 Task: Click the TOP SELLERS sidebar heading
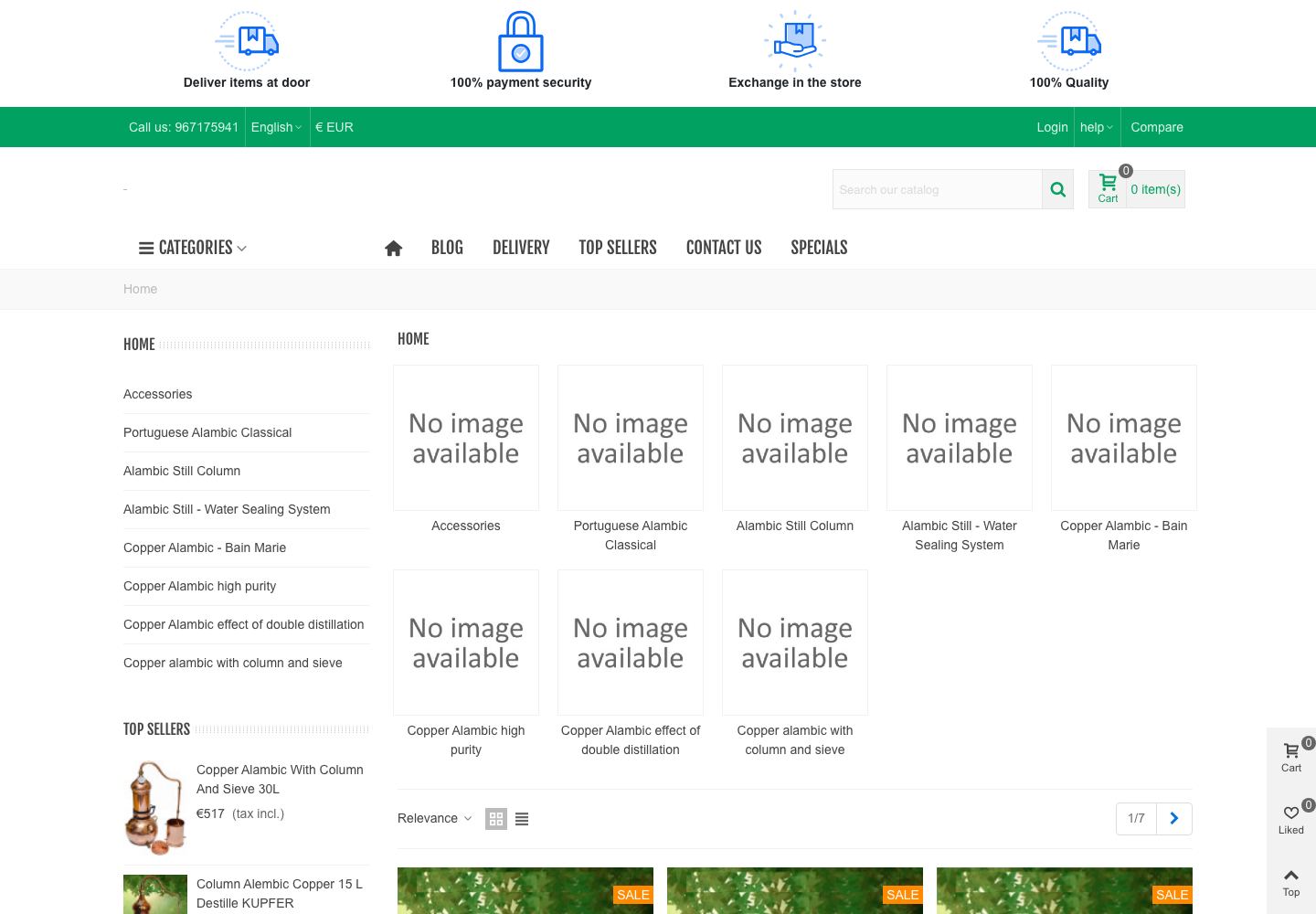[x=156, y=729]
